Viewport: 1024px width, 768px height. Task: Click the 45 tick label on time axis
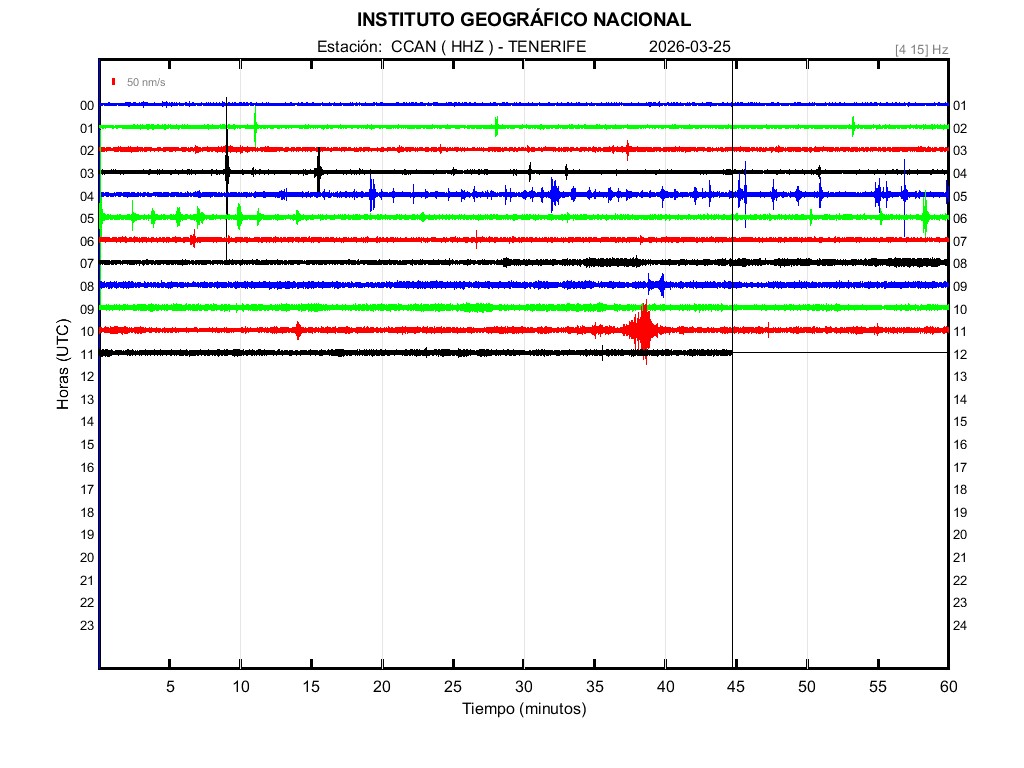point(736,687)
